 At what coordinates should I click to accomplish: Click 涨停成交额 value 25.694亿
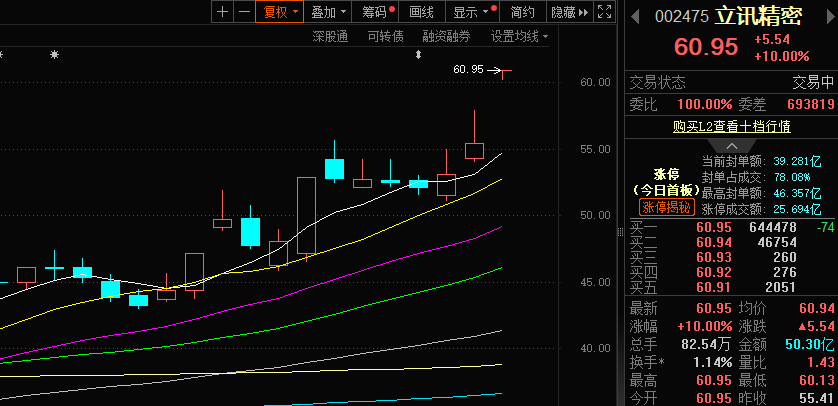(x=797, y=209)
